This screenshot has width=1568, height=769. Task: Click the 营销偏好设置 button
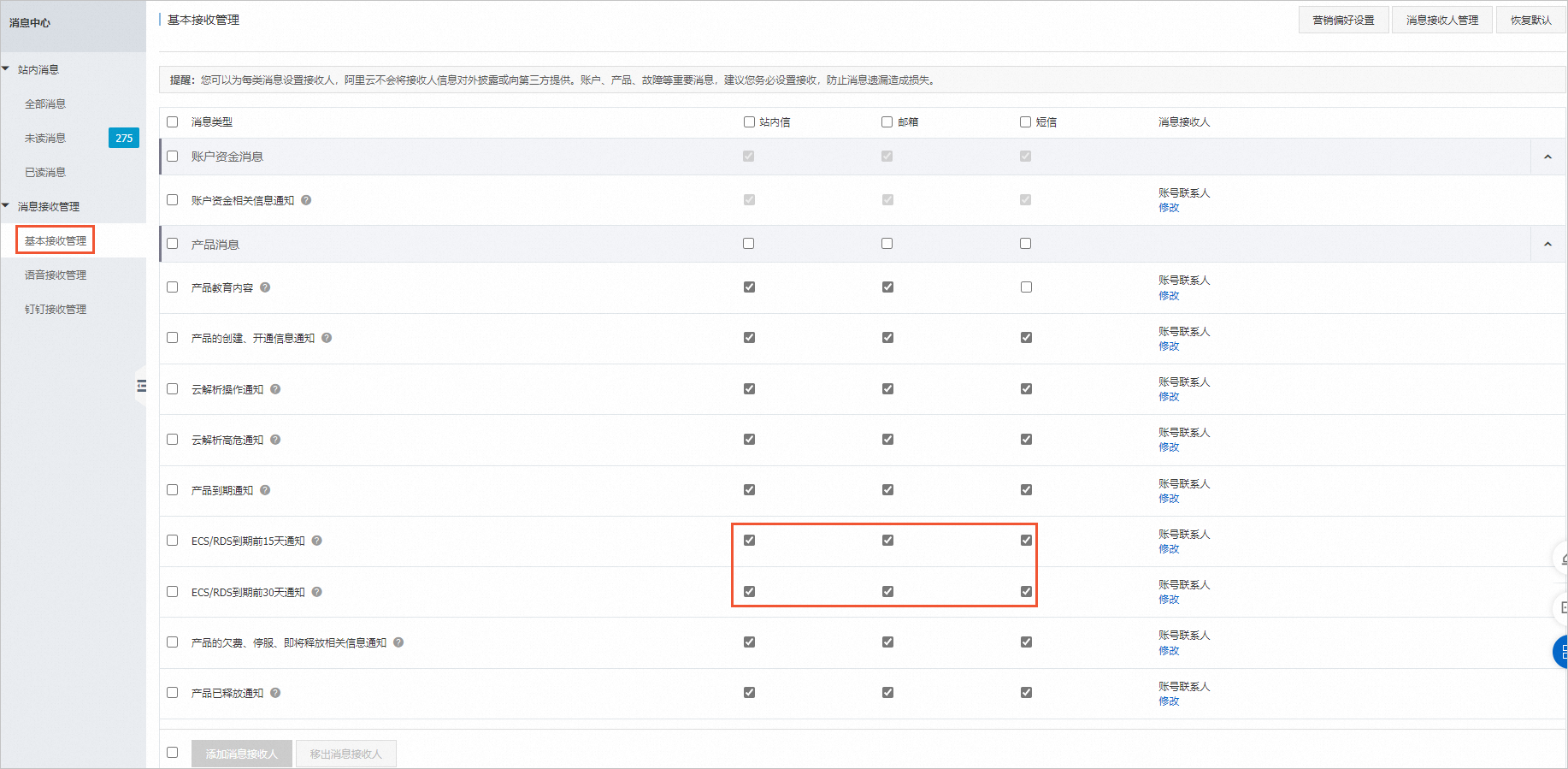tap(1344, 20)
